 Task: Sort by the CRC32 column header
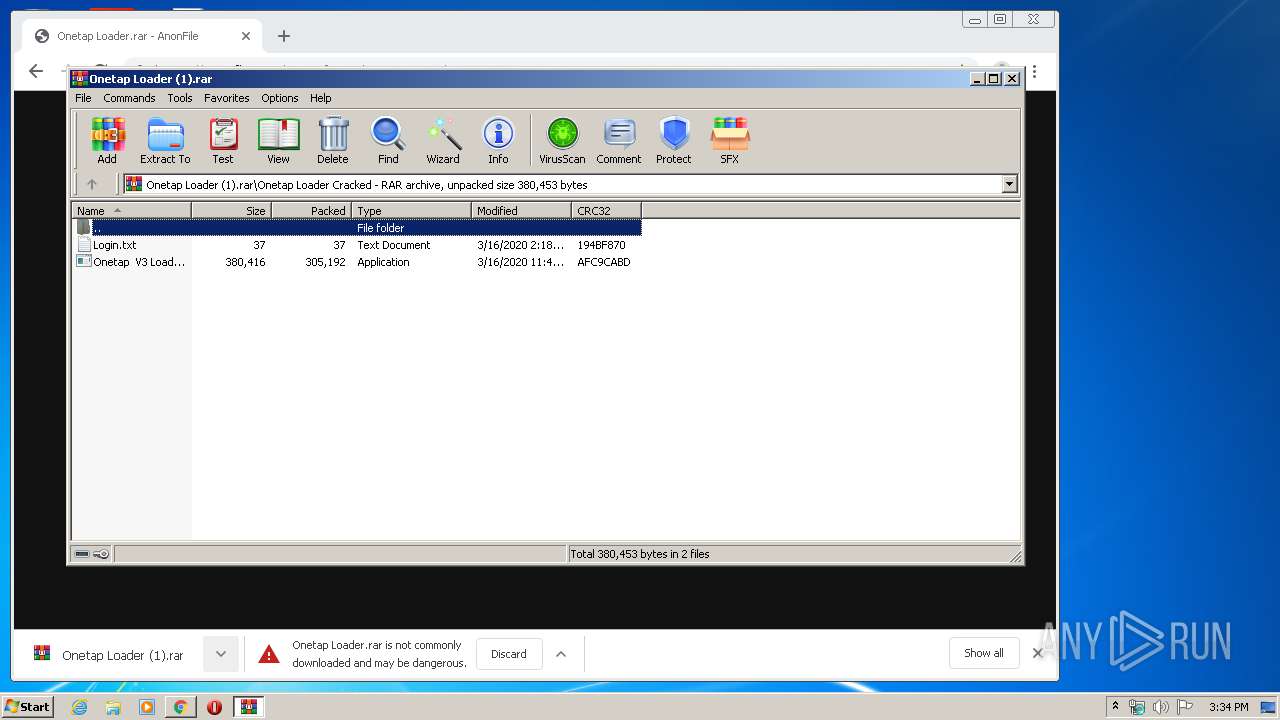point(606,210)
